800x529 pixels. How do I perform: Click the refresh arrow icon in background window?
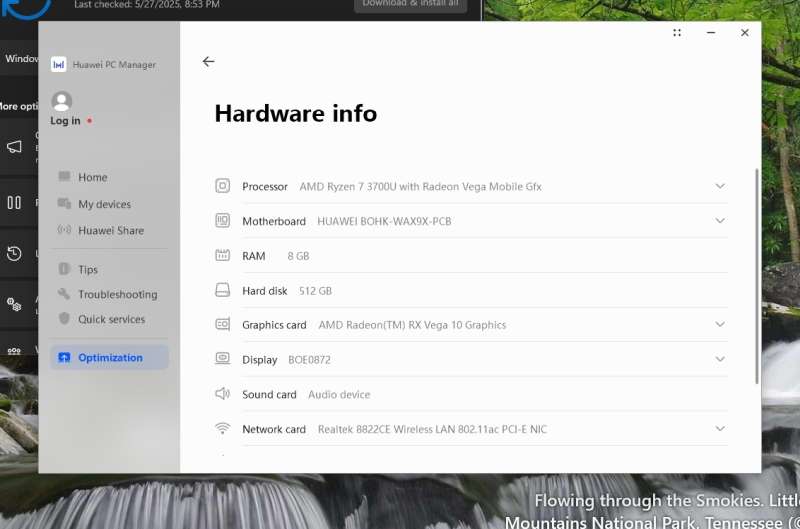(x=26, y=8)
